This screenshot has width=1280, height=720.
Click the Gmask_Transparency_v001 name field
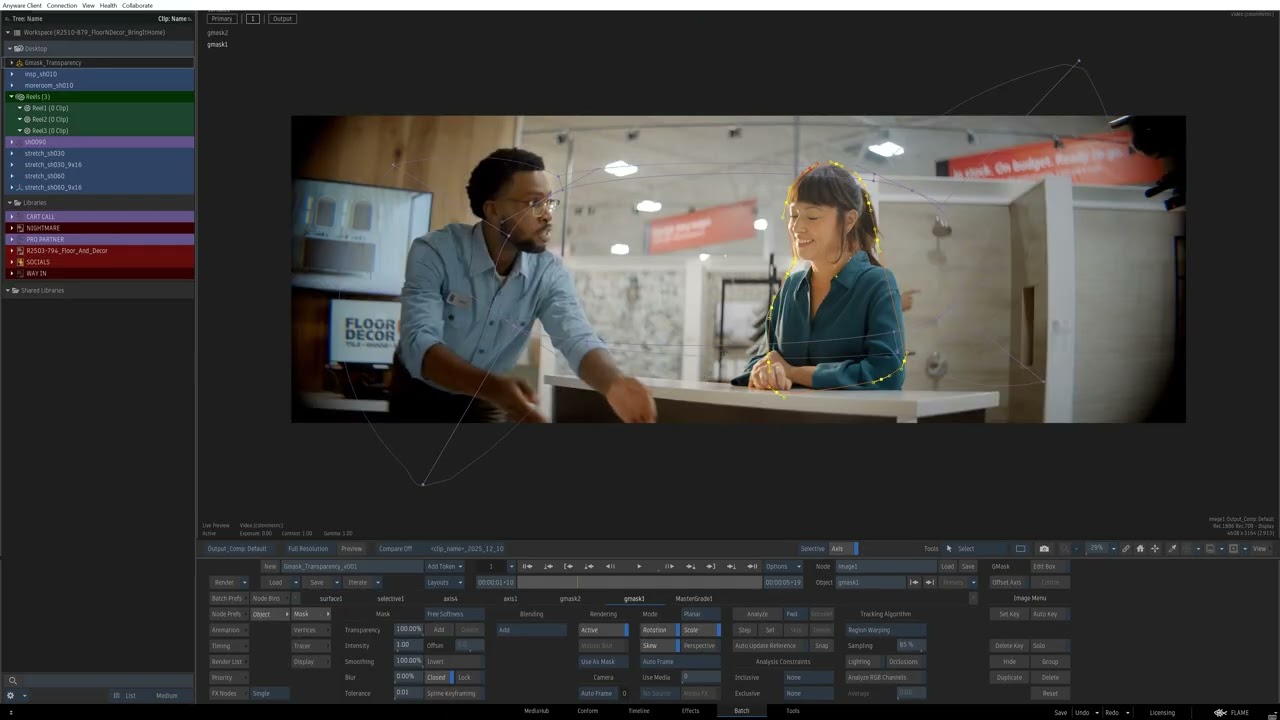[351, 567]
